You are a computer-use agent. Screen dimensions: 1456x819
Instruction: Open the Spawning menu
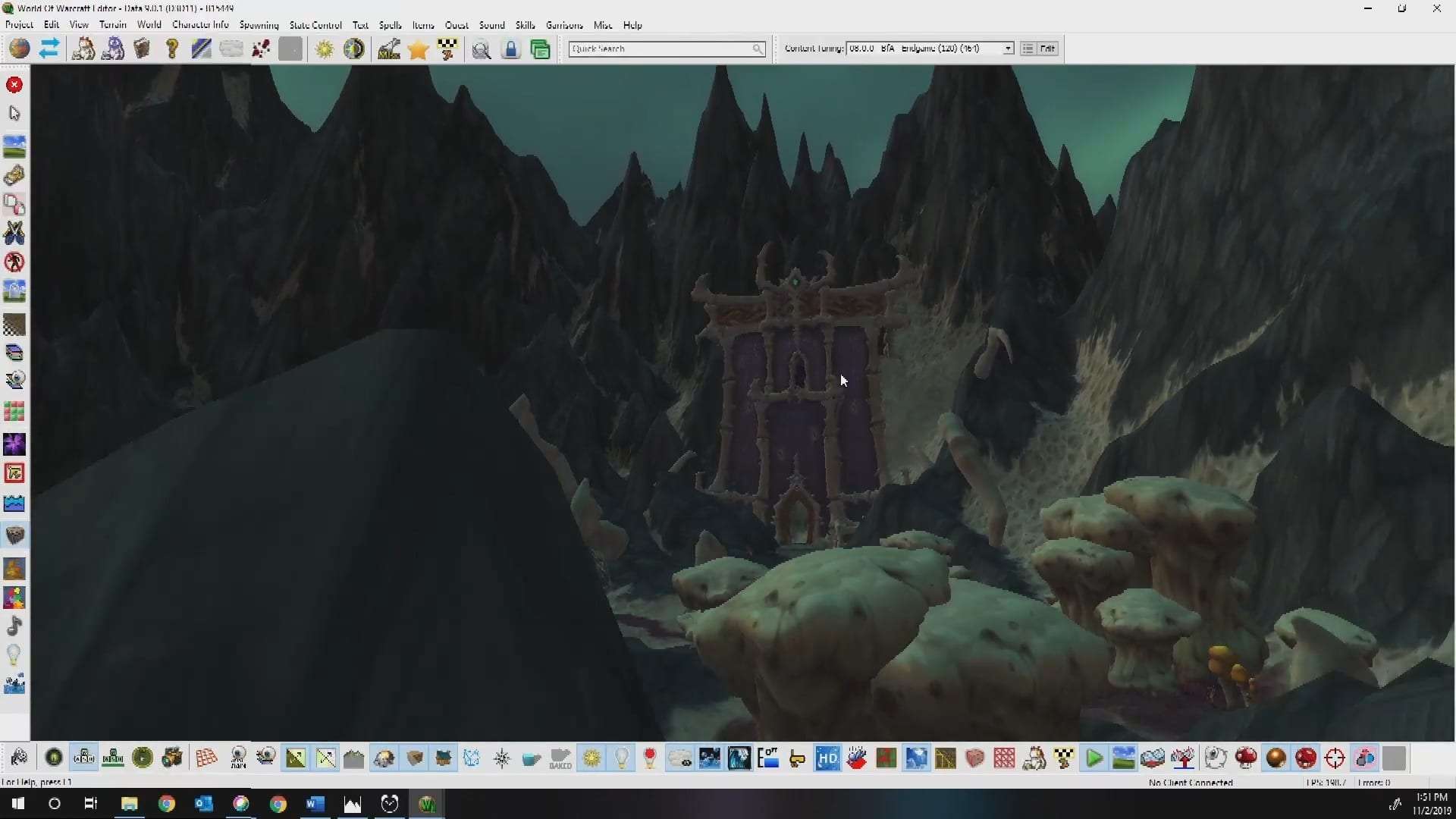click(x=259, y=25)
